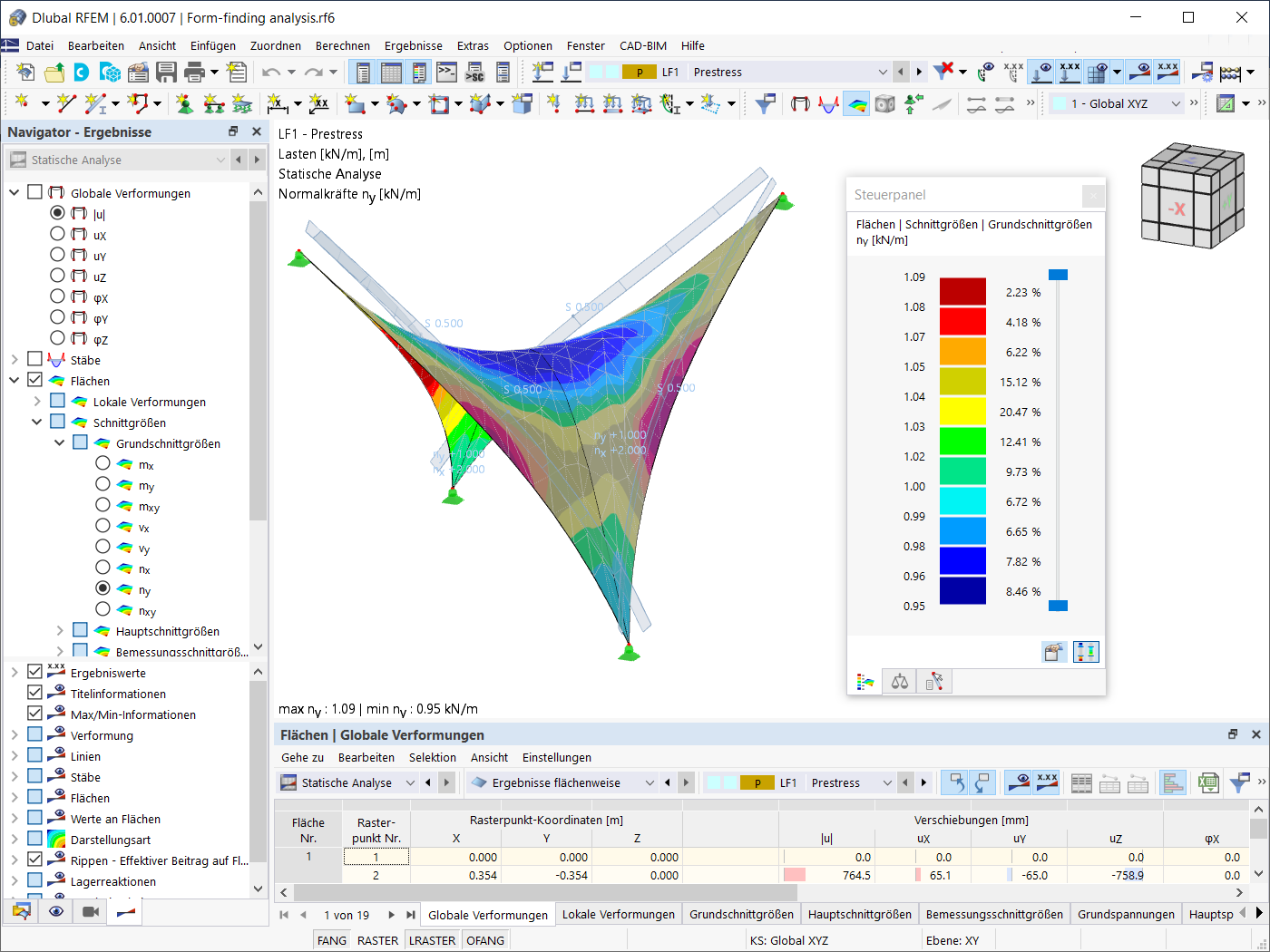Click the balance scale tab in Steuerpanel
Image resolution: width=1270 pixels, height=952 pixels.
click(x=900, y=682)
